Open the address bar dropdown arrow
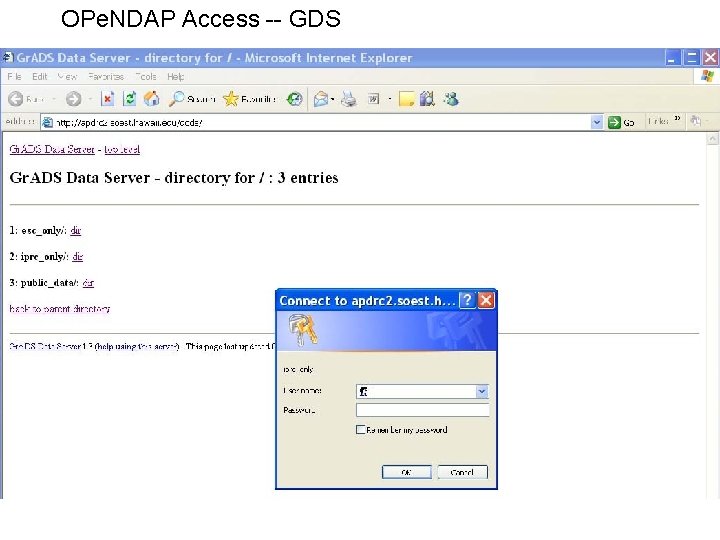 point(596,122)
